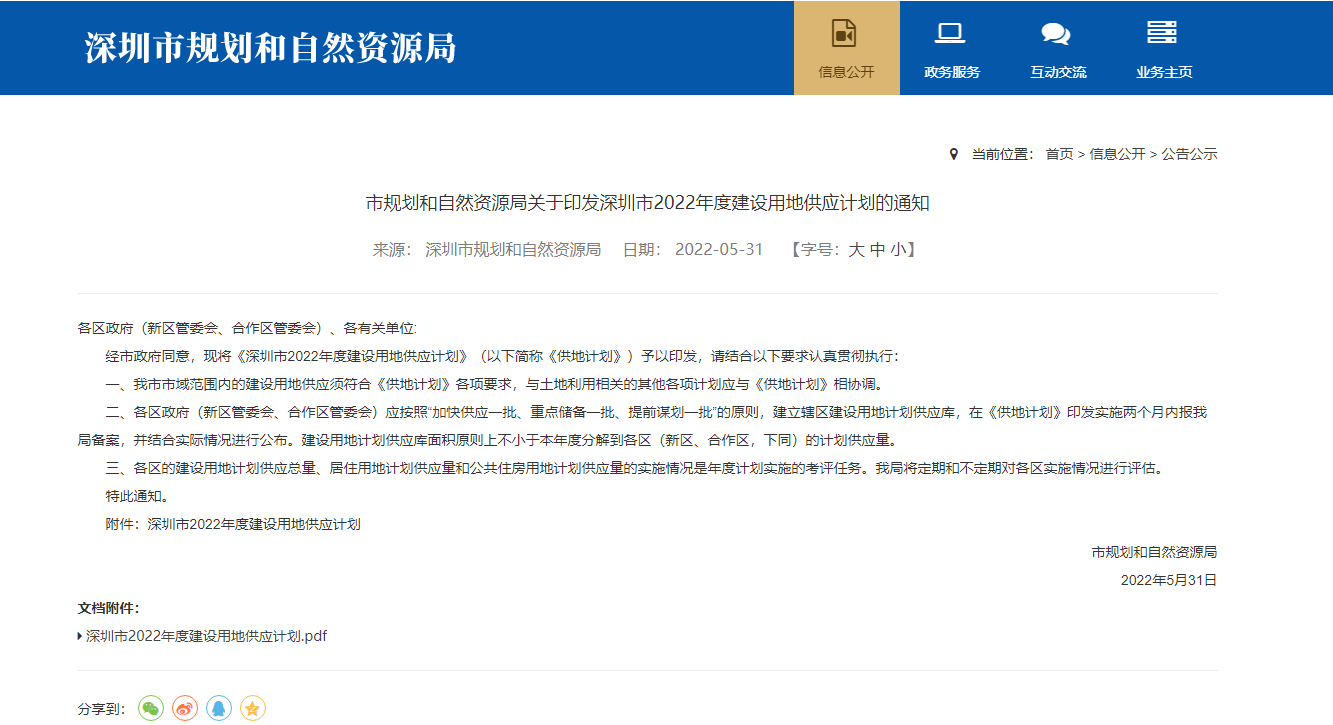
Task: Open the 业务主页 navigation tab label
Action: [x=1164, y=72]
